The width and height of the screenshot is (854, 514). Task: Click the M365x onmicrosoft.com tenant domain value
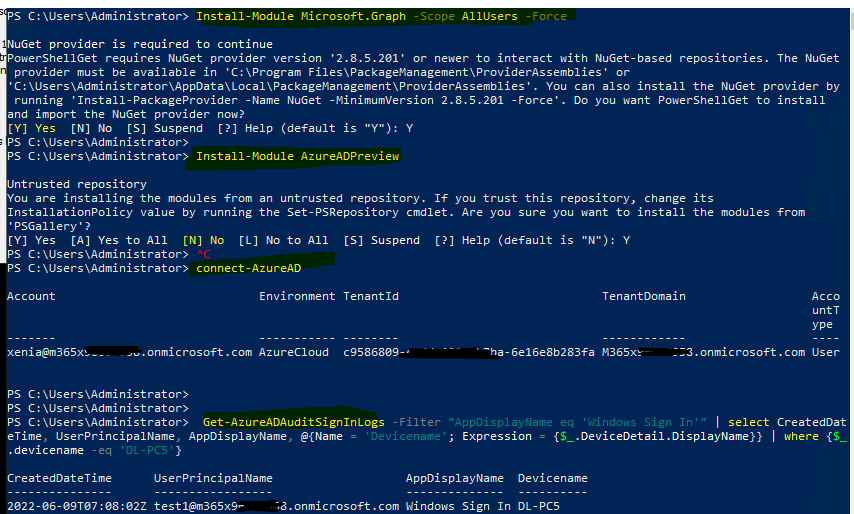[703, 352]
